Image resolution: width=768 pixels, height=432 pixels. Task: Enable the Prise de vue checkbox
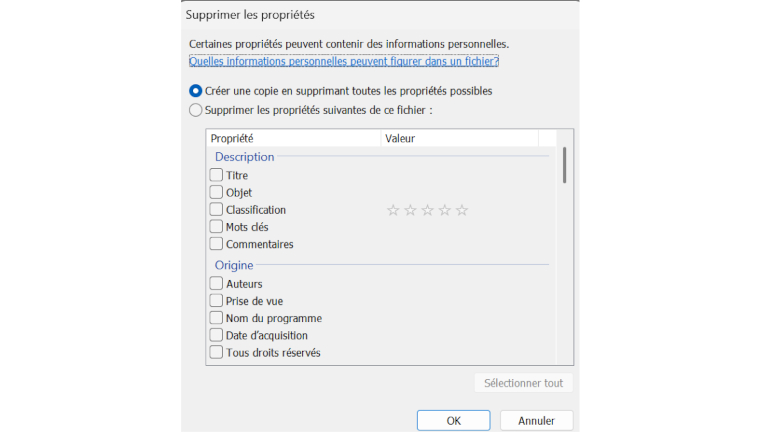pos(216,301)
